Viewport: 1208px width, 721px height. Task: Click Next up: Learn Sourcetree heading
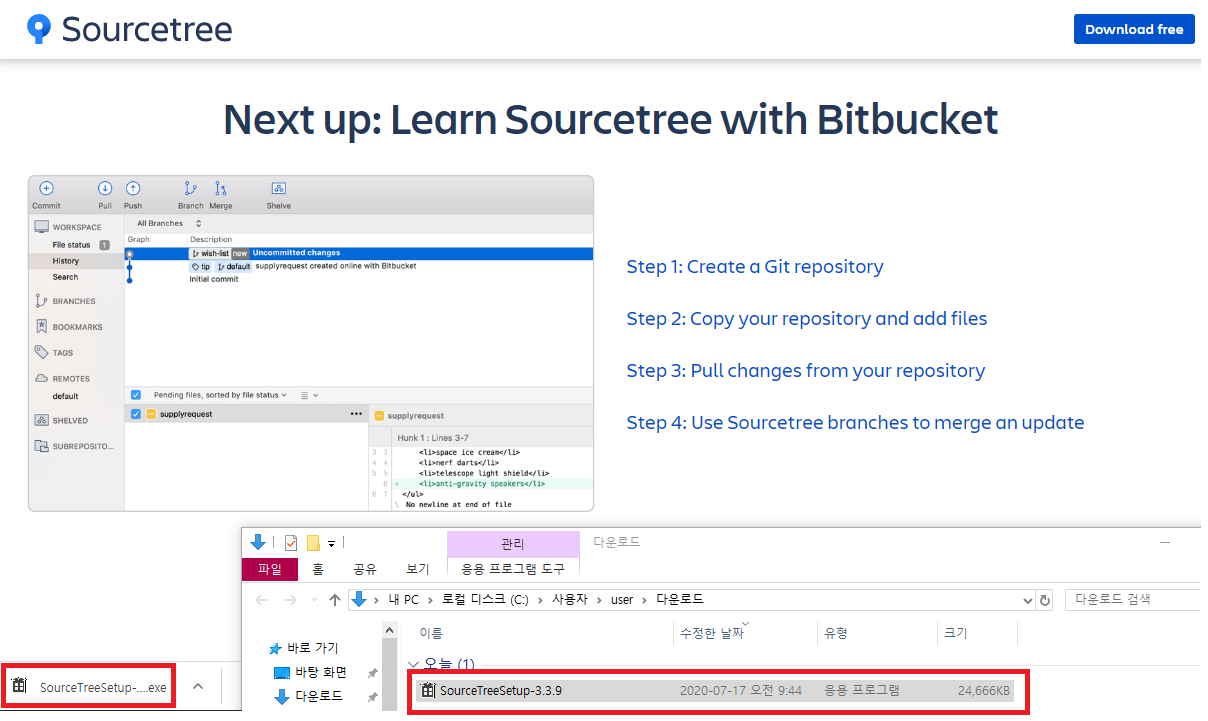click(611, 119)
